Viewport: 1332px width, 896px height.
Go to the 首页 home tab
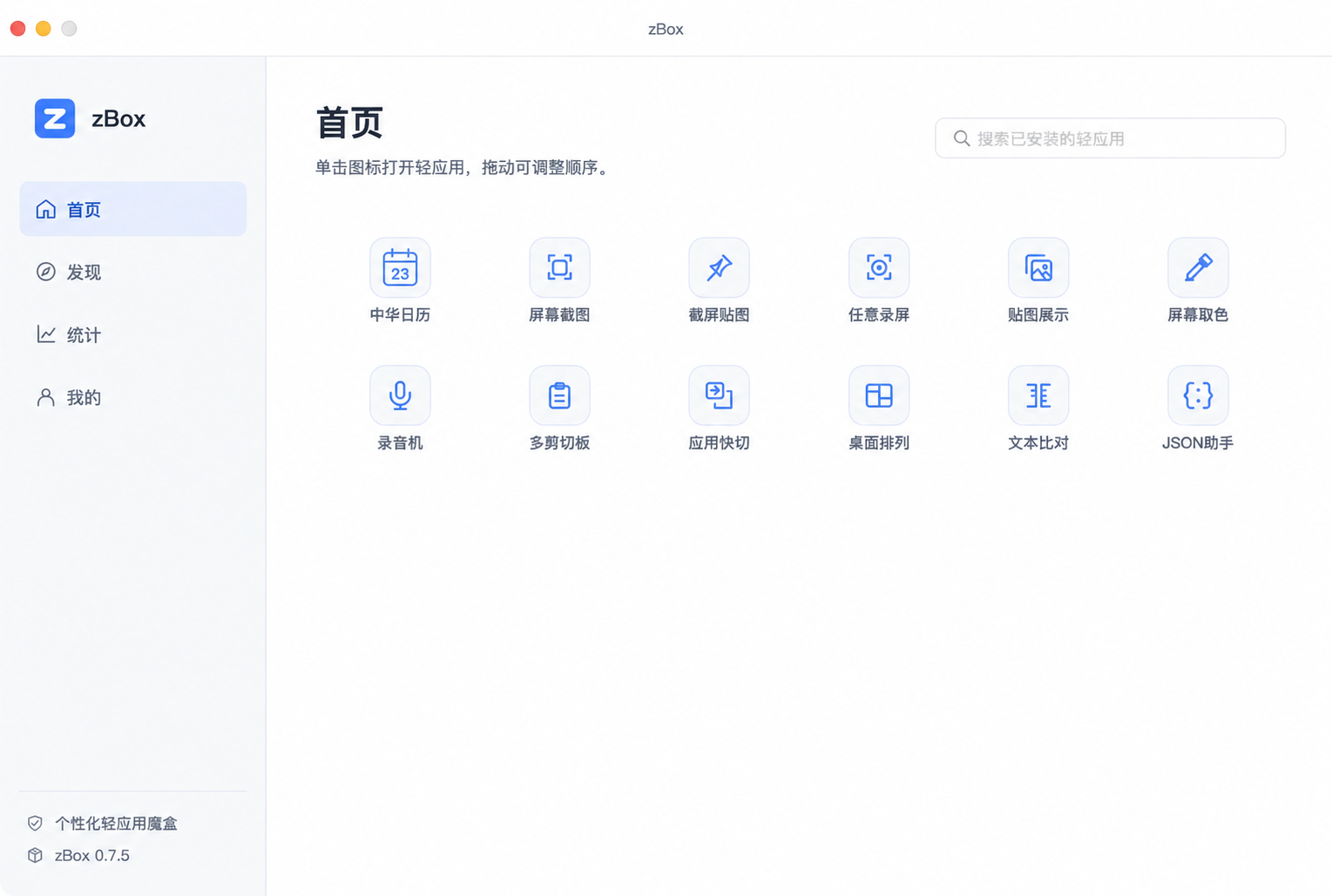[133, 209]
